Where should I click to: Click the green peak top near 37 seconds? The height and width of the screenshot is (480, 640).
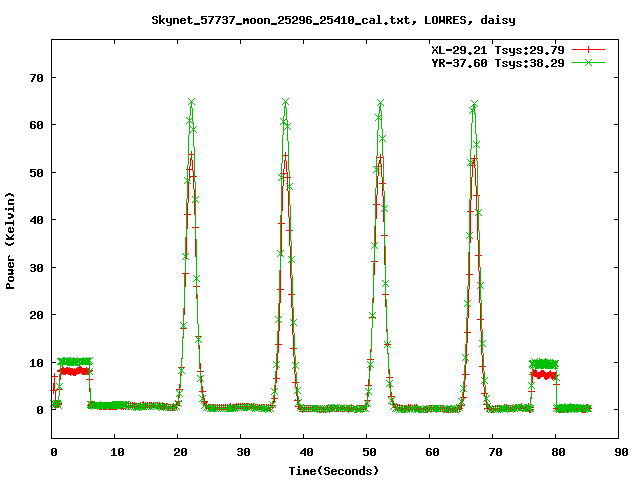point(285,102)
